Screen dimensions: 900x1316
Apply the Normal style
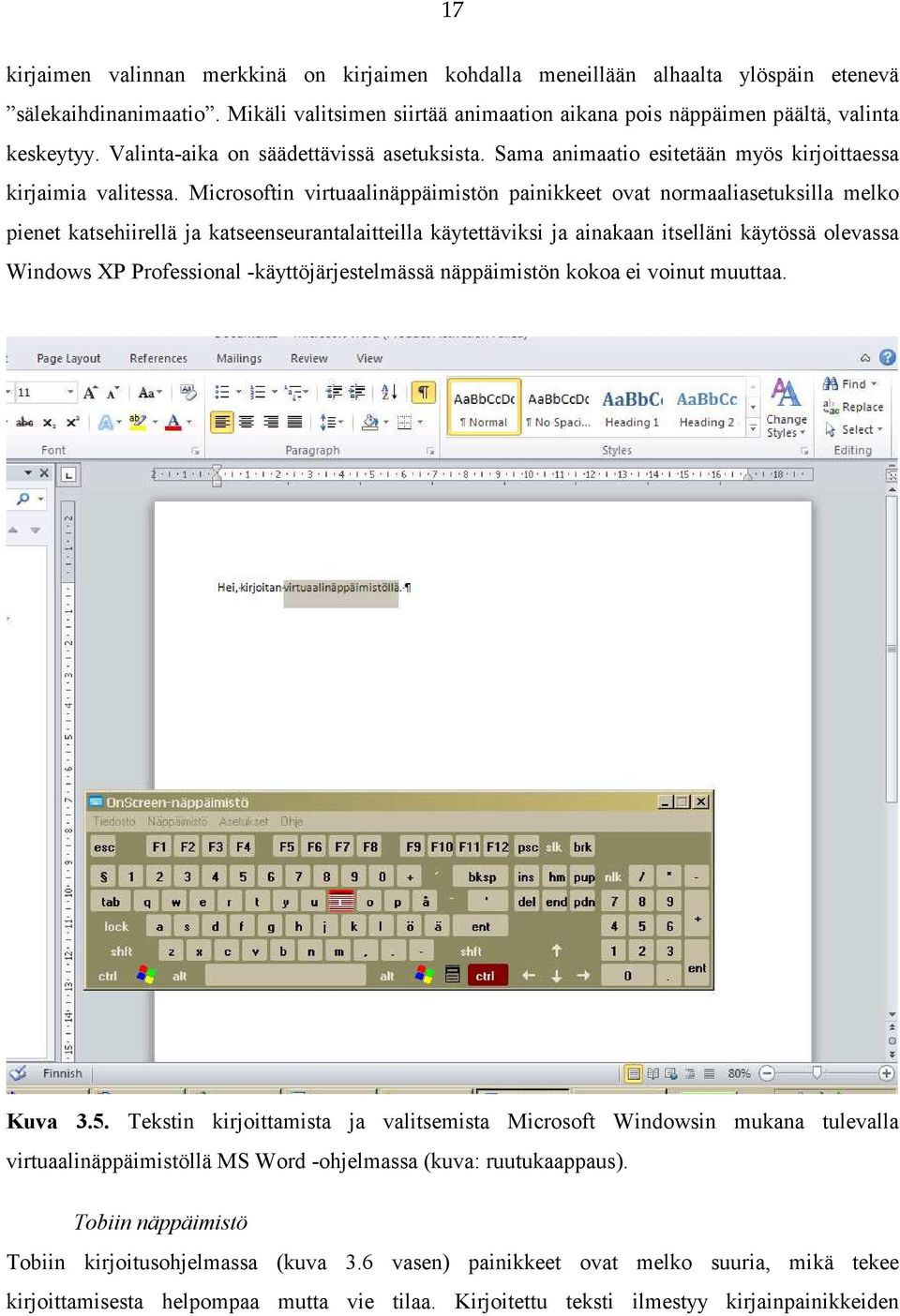coord(484,409)
